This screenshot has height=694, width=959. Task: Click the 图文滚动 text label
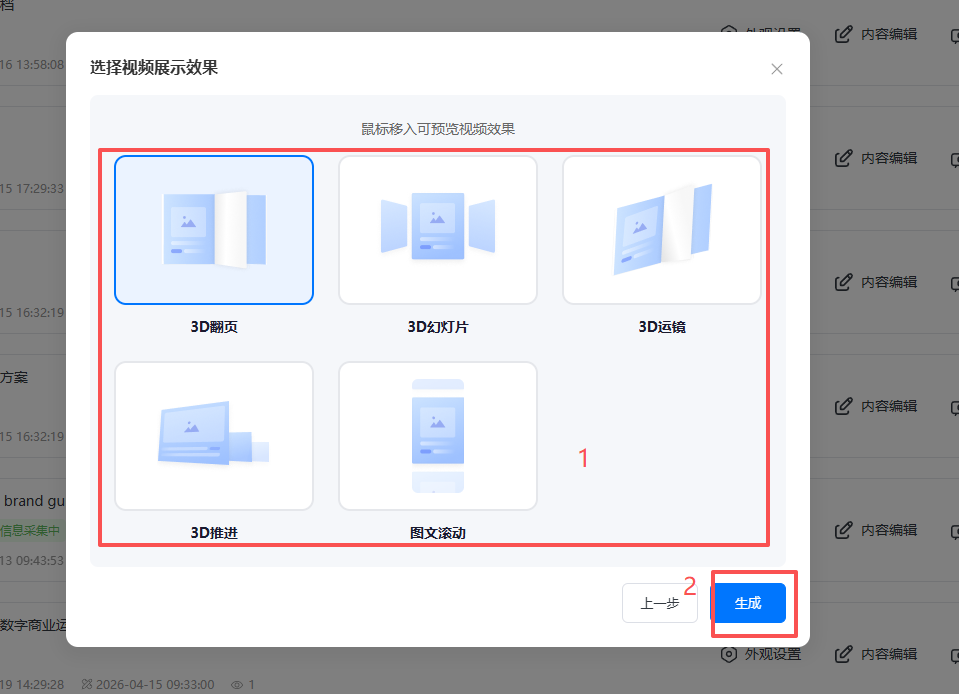point(438,533)
